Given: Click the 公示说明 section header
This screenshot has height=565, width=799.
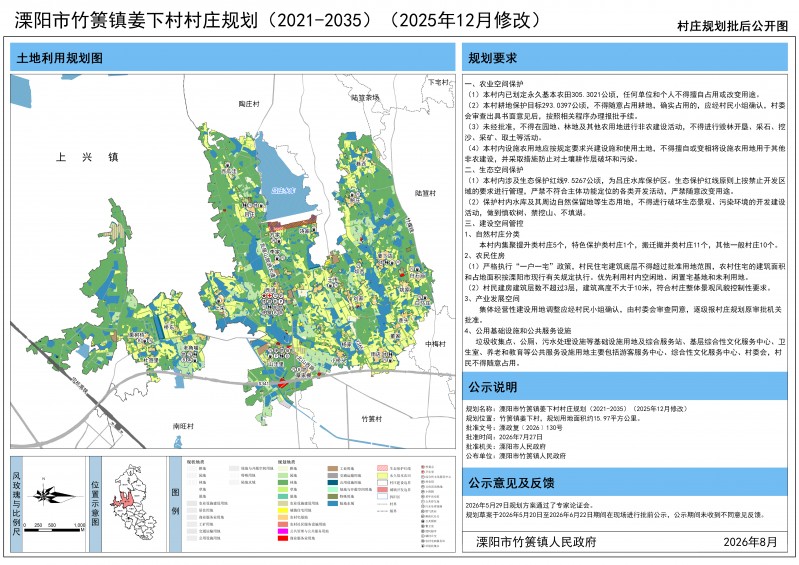Looking at the screenshot, I should (x=492, y=387).
